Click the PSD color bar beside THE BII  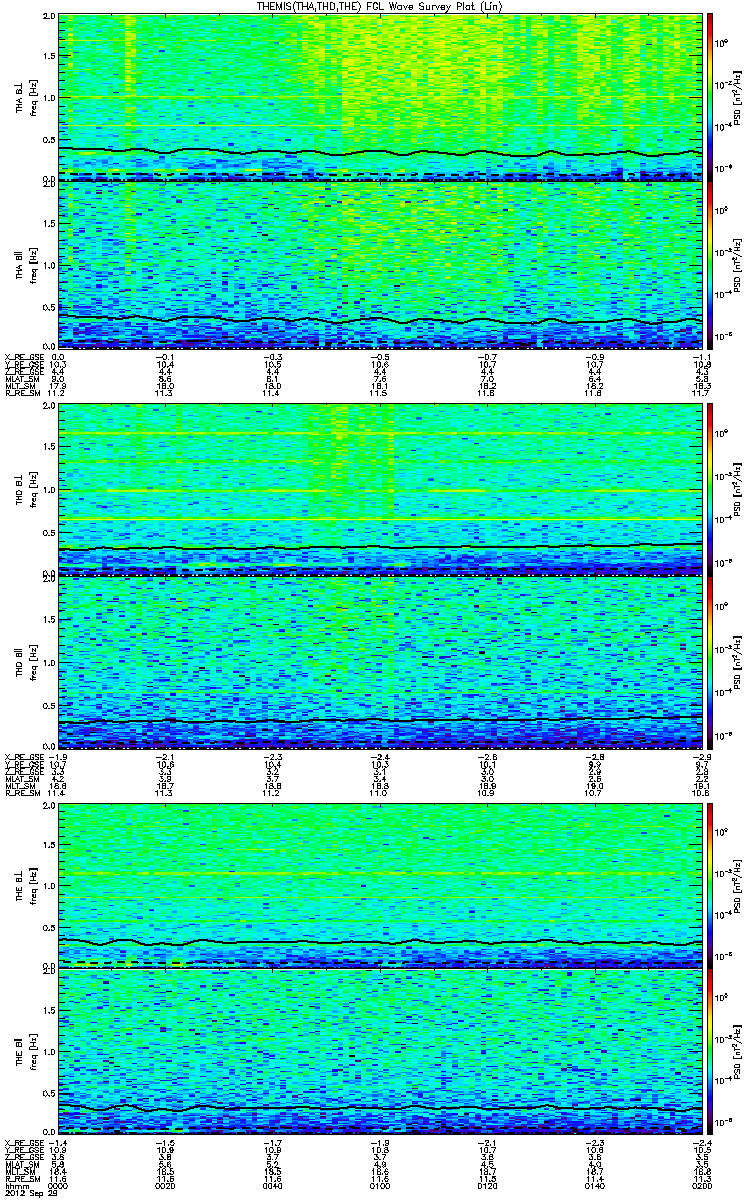click(x=710, y=1052)
